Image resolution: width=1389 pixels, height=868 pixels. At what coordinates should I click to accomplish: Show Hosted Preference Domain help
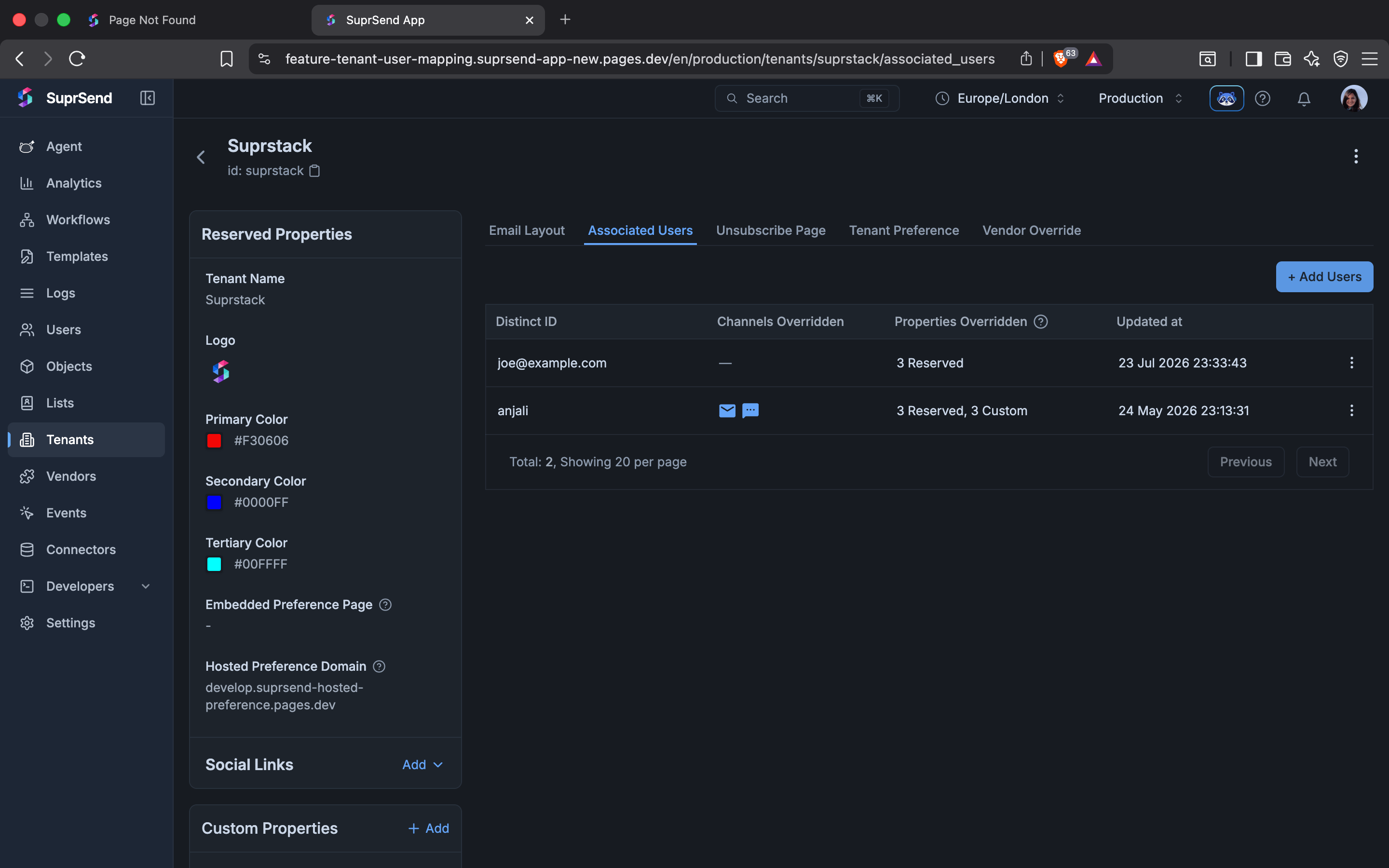pos(380,666)
